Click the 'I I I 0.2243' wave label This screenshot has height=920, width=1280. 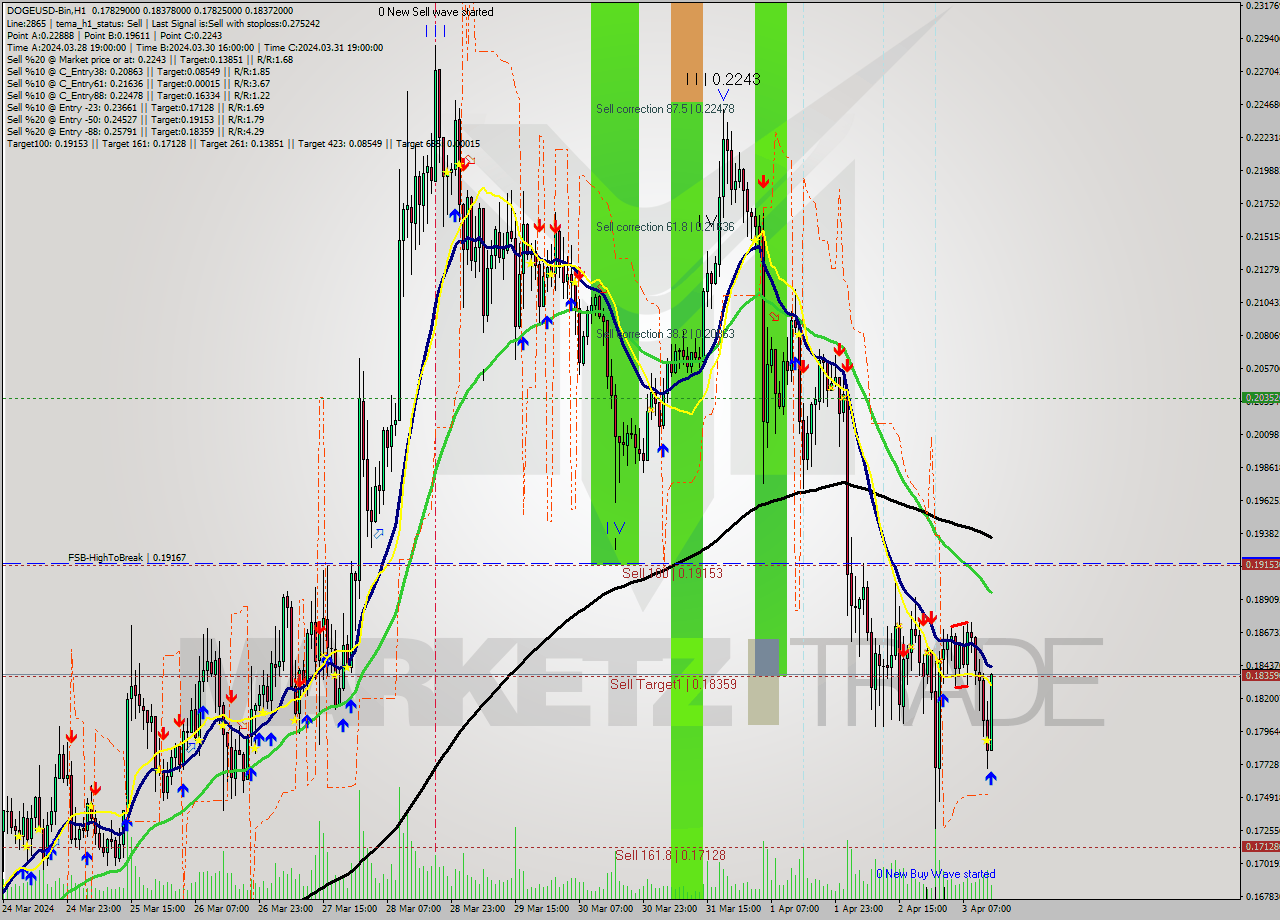point(723,79)
